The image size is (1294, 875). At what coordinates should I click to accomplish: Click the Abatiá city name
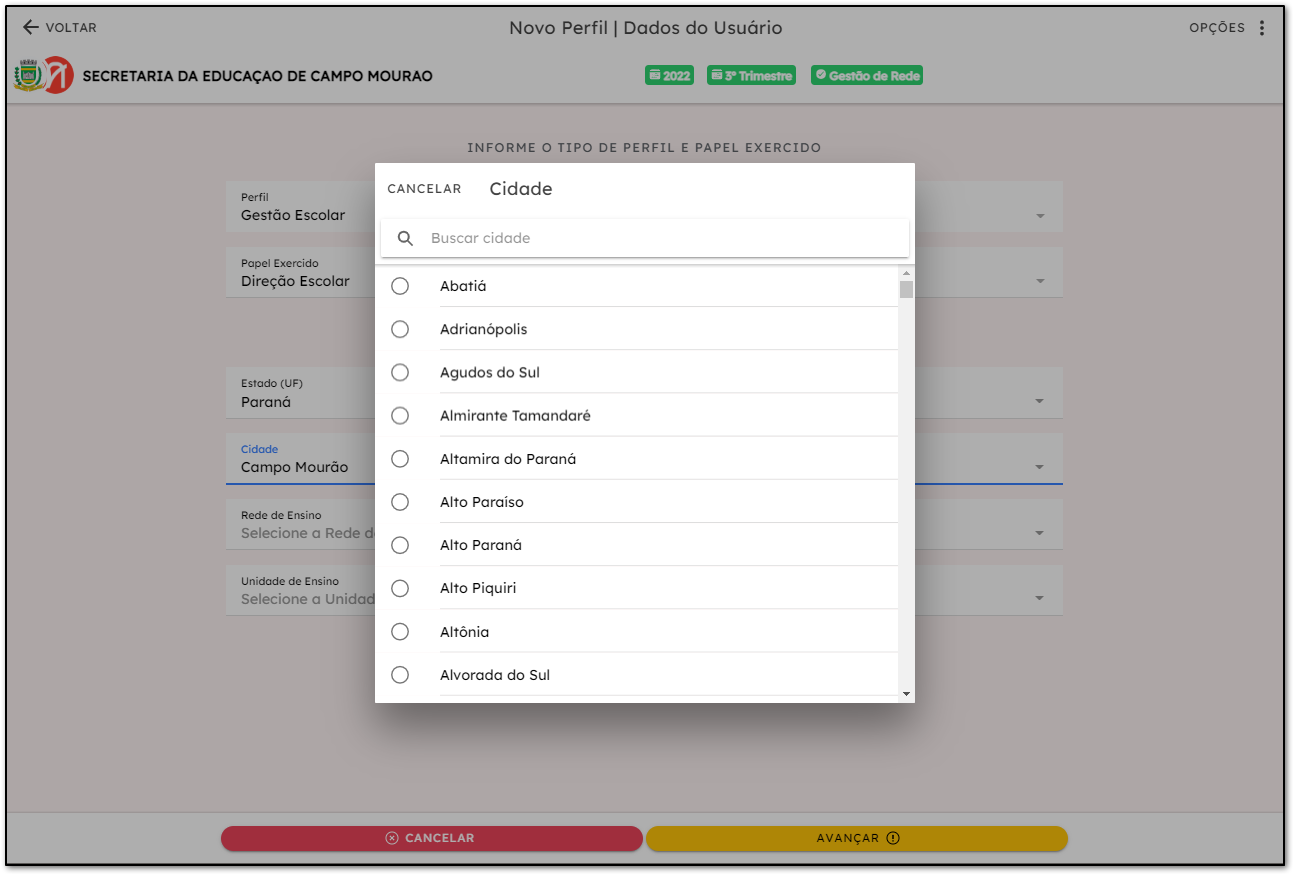pos(463,286)
